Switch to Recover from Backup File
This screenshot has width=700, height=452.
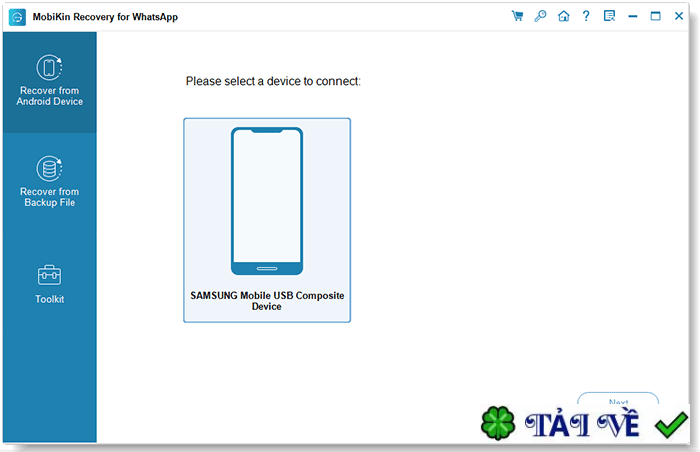click(x=50, y=182)
